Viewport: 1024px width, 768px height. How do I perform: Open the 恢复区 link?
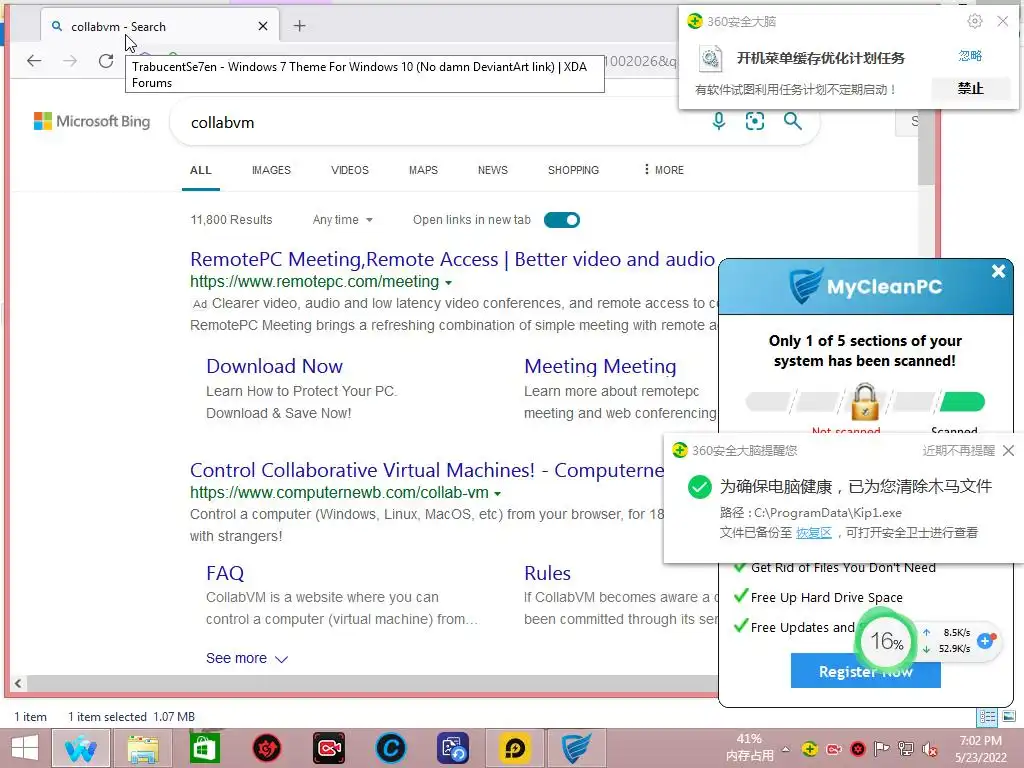814,533
